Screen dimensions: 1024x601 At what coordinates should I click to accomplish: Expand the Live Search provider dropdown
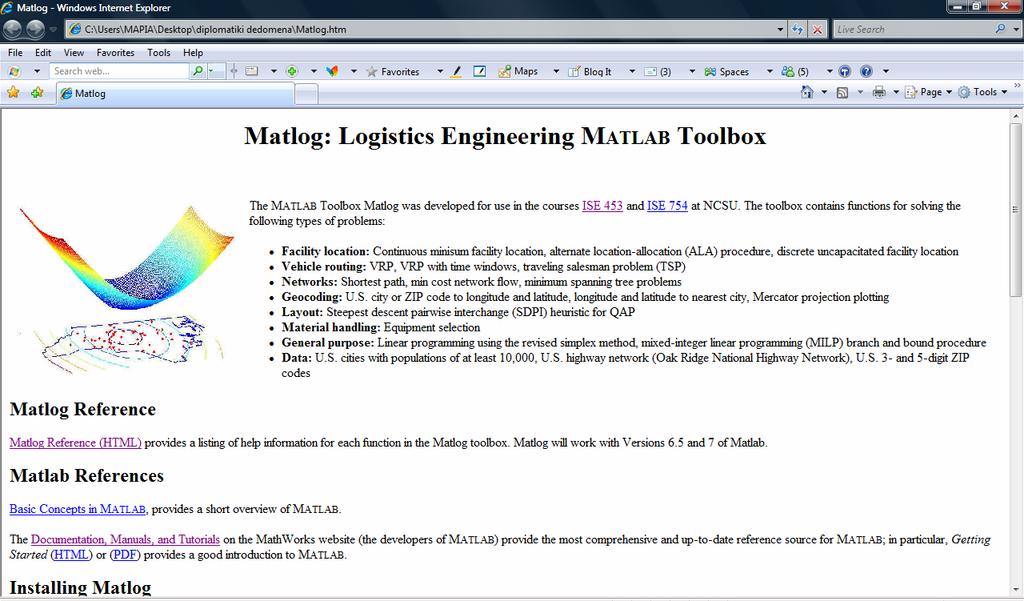point(1016,29)
